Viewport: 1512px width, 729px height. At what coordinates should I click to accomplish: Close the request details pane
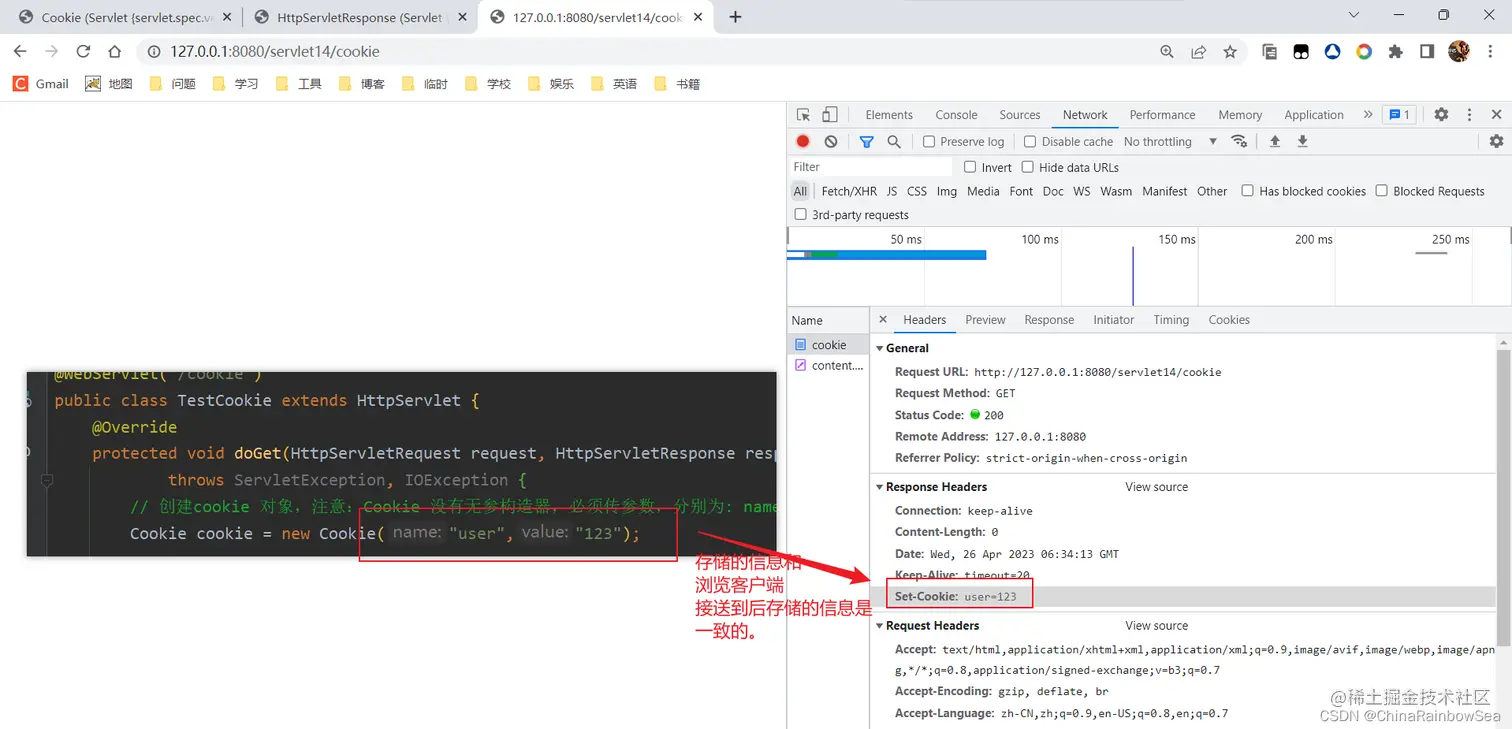tap(883, 320)
